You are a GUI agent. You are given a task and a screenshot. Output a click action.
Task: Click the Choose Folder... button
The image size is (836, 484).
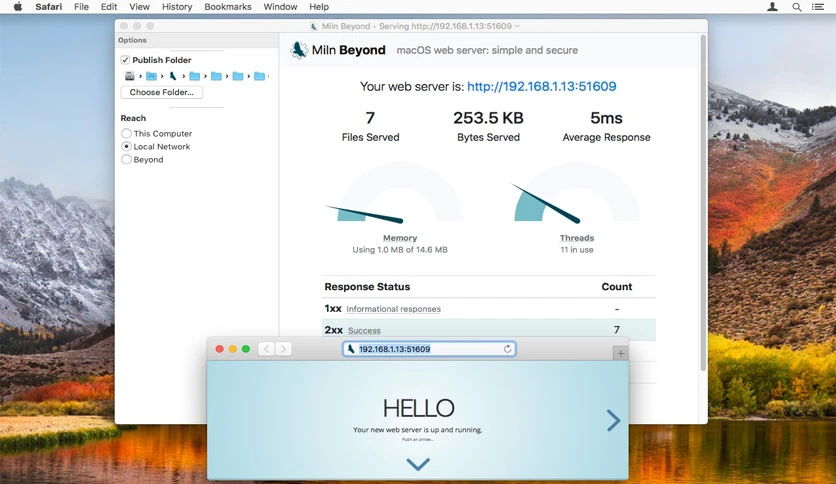click(x=162, y=92)
